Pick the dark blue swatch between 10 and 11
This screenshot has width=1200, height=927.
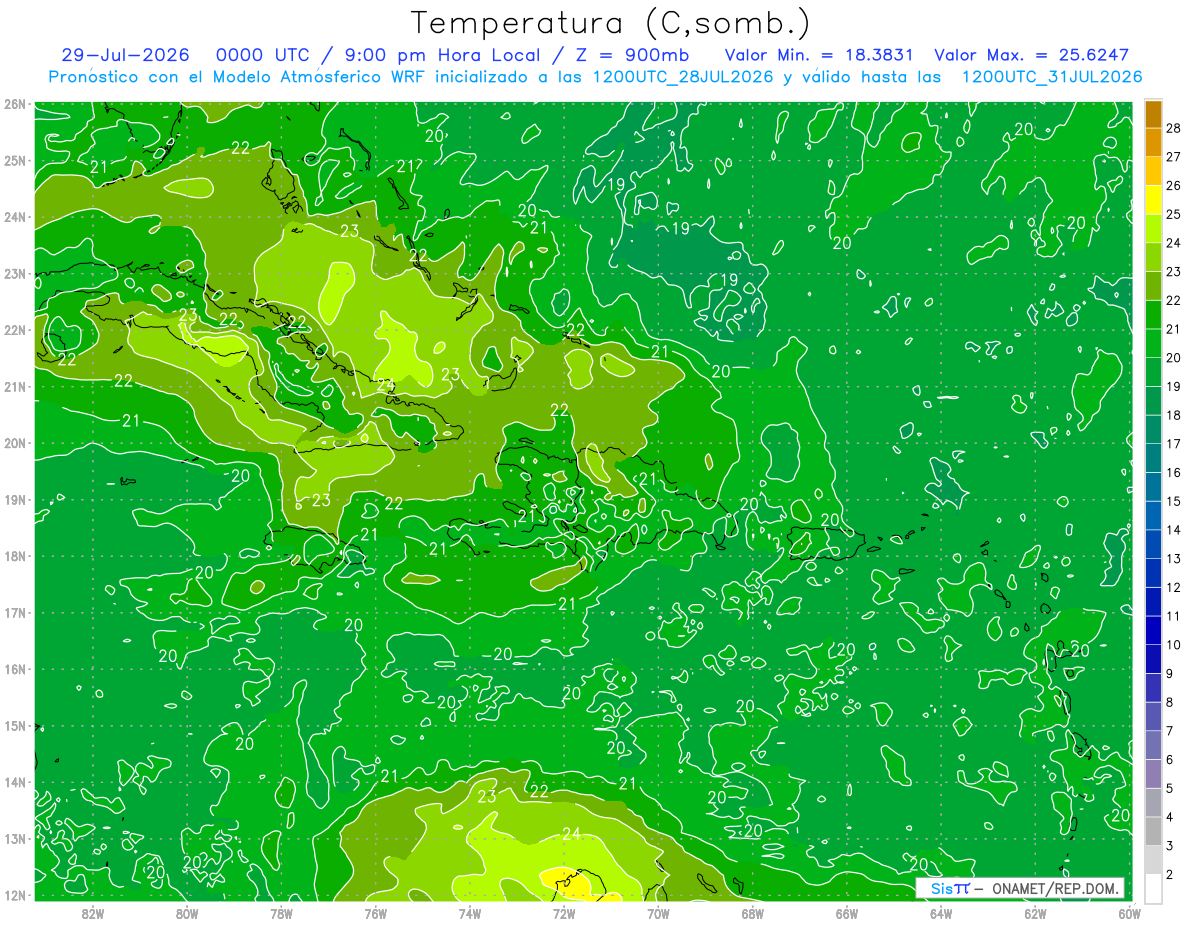pos(1153,630)
